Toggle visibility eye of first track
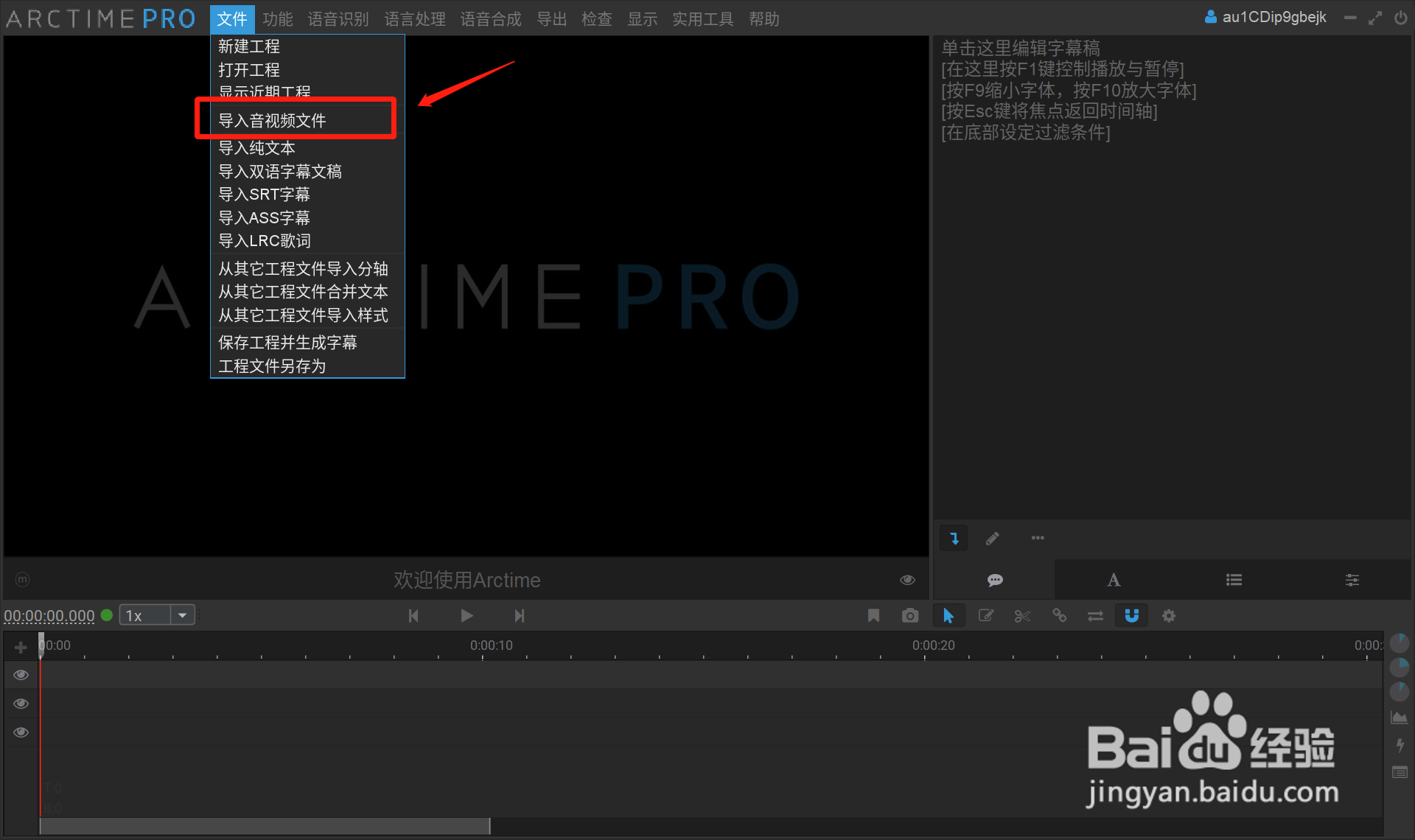 [x=21, y=675]
